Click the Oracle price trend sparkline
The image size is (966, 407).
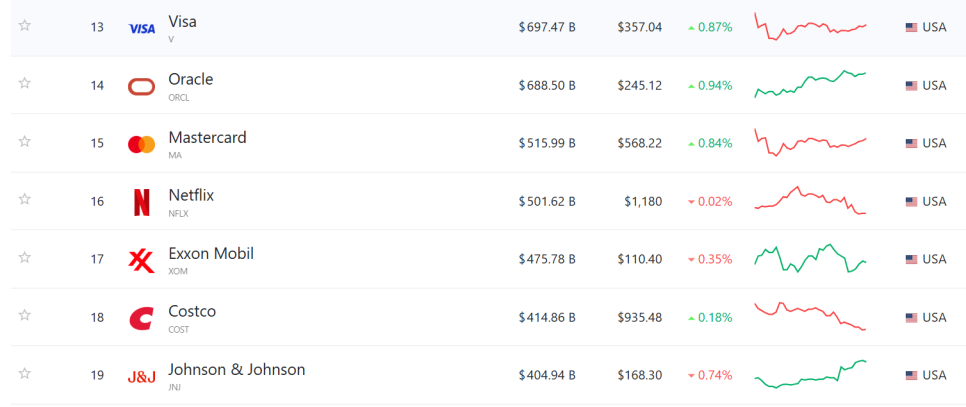point(810,84)
